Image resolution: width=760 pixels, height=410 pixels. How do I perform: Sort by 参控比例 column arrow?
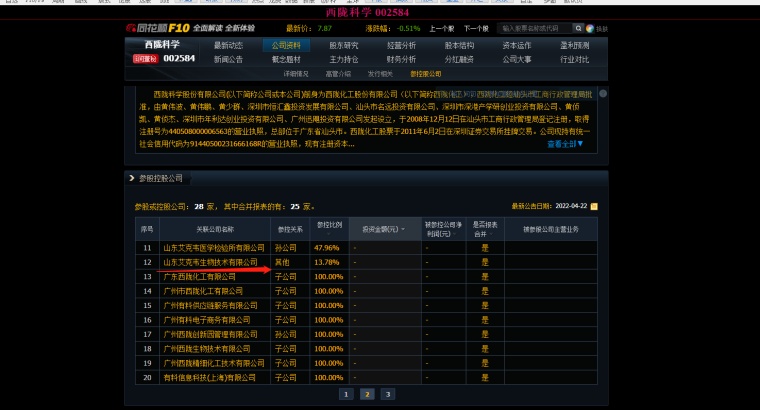pyautogui.click(x=329, y=234)
